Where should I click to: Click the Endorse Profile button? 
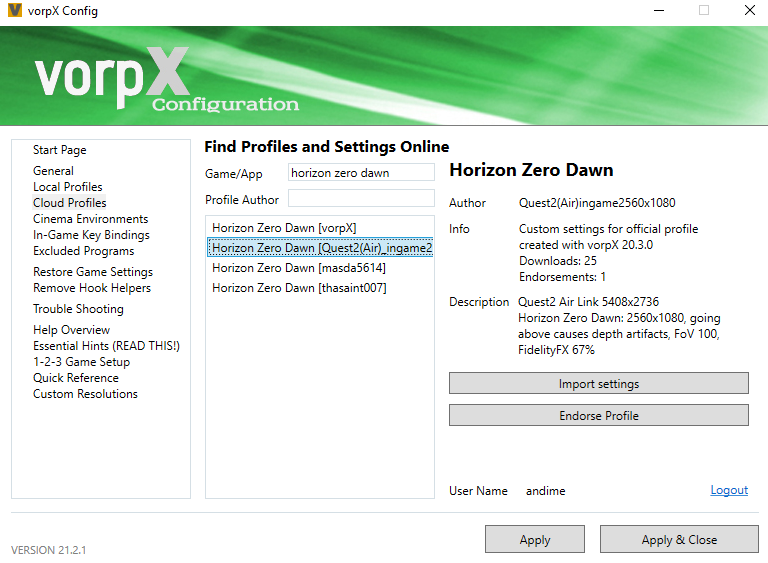[x=599, y=416]
